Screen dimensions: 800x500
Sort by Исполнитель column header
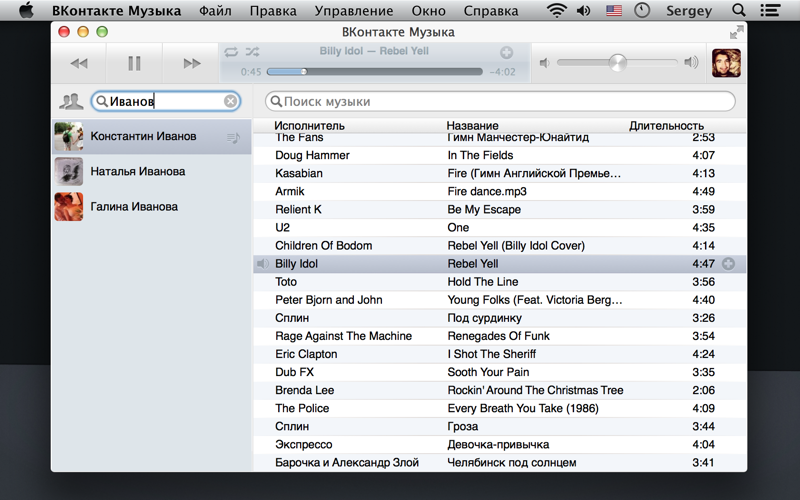309,126
